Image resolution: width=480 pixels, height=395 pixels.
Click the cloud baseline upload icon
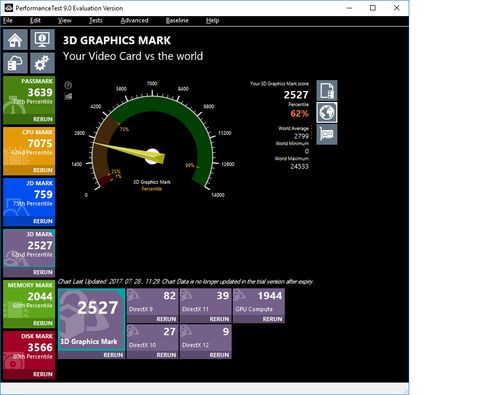point(15,63)
